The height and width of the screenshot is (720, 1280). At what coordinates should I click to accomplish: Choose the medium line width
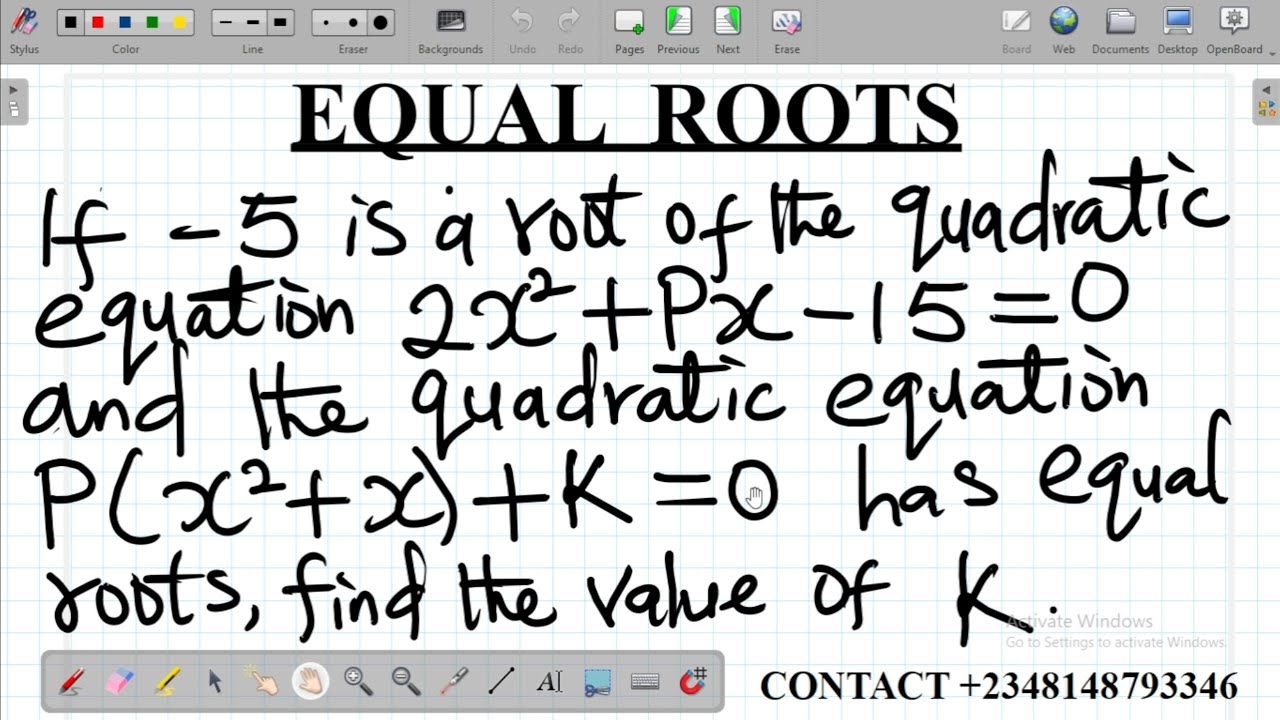253,22
